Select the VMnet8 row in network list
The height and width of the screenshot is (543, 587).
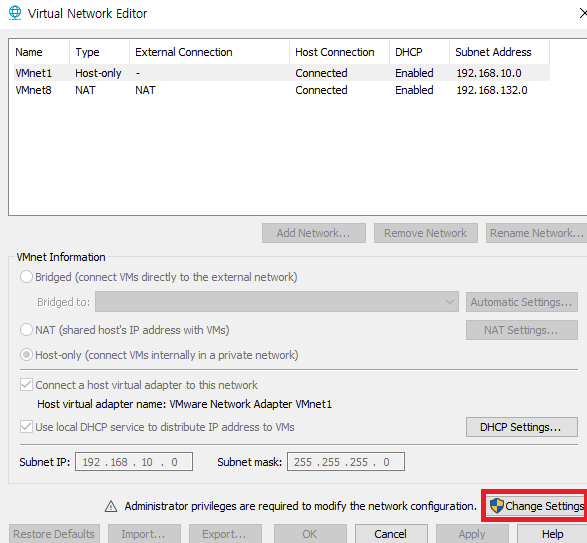[x=282, y=90]
